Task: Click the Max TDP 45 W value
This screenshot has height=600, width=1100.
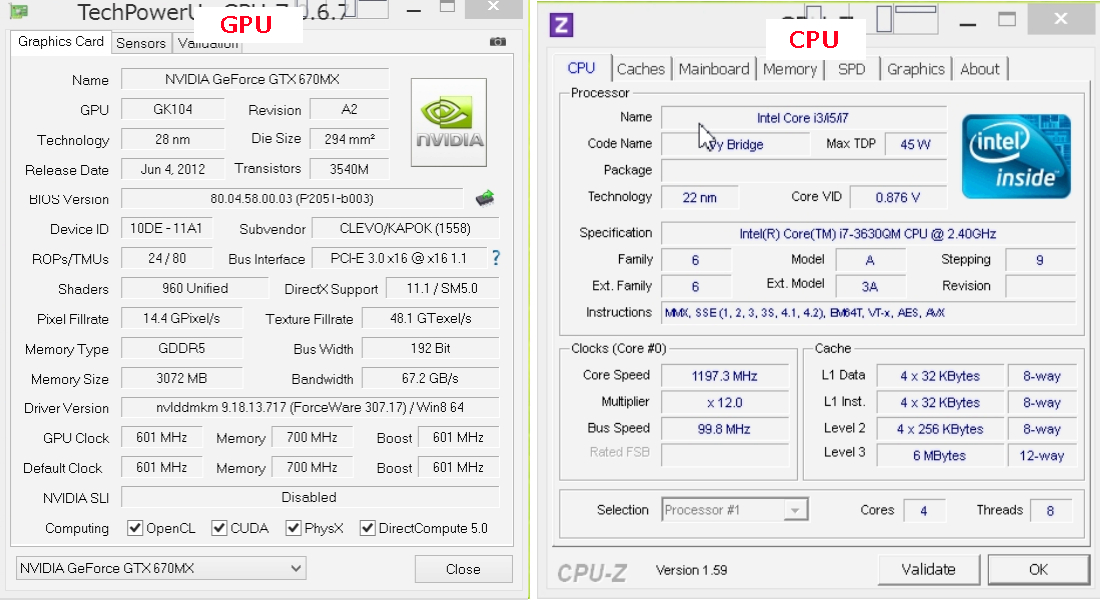Action: (x=915, y=144)
